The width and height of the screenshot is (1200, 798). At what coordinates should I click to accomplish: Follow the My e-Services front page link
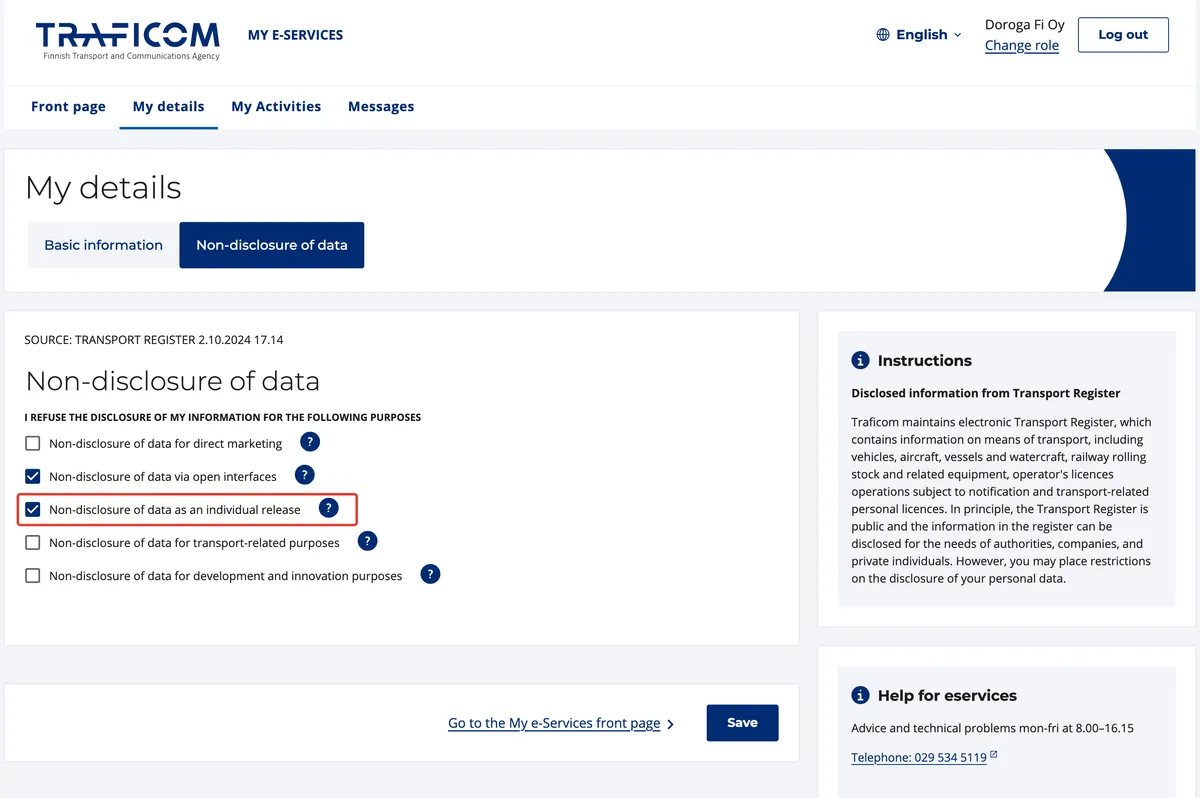tap(554, 723)
